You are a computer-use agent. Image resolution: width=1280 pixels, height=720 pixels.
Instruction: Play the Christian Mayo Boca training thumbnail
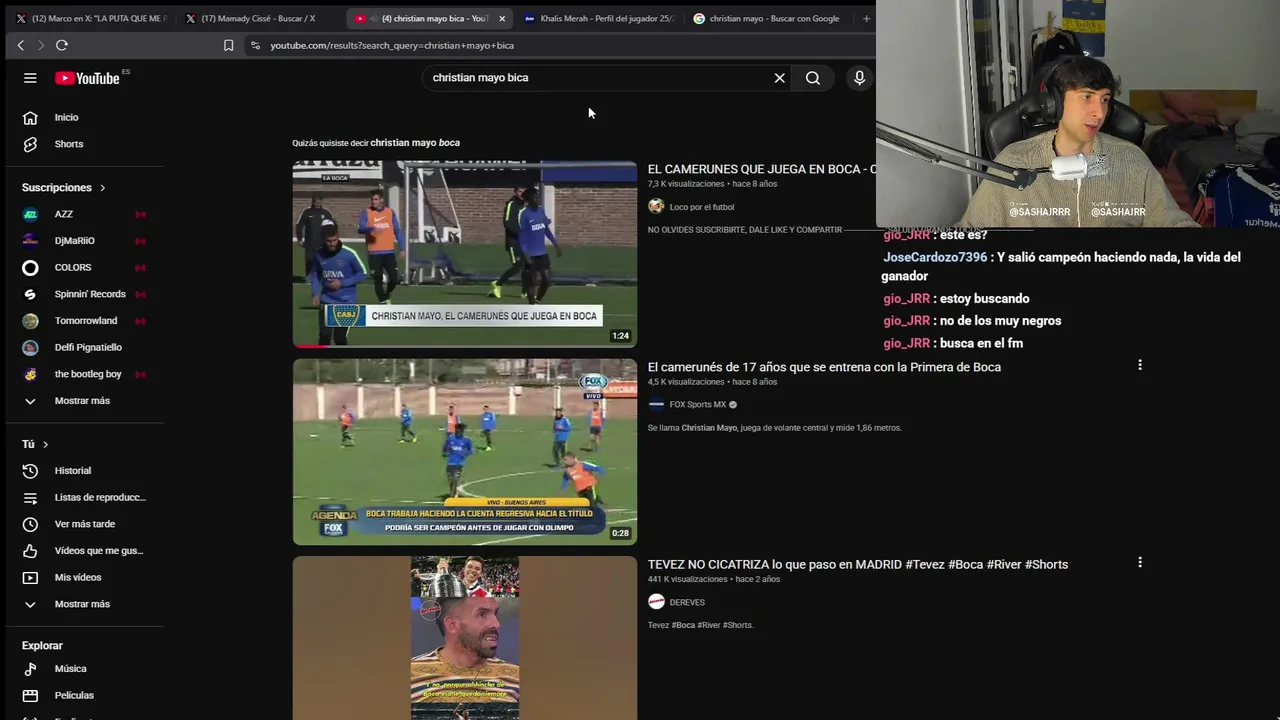point(464,254)
